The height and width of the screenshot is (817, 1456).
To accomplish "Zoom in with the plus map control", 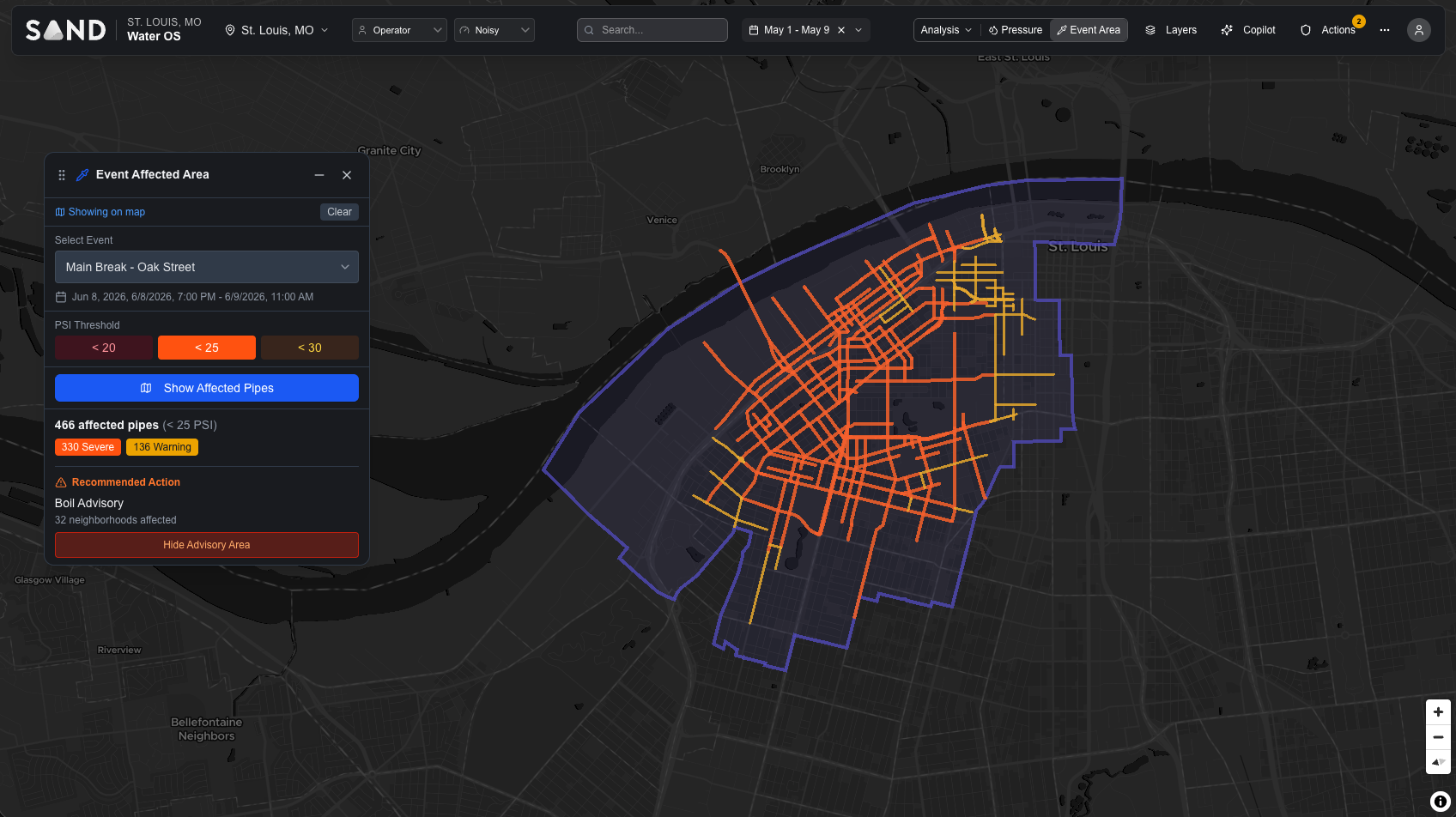I will pos(1438,712).
